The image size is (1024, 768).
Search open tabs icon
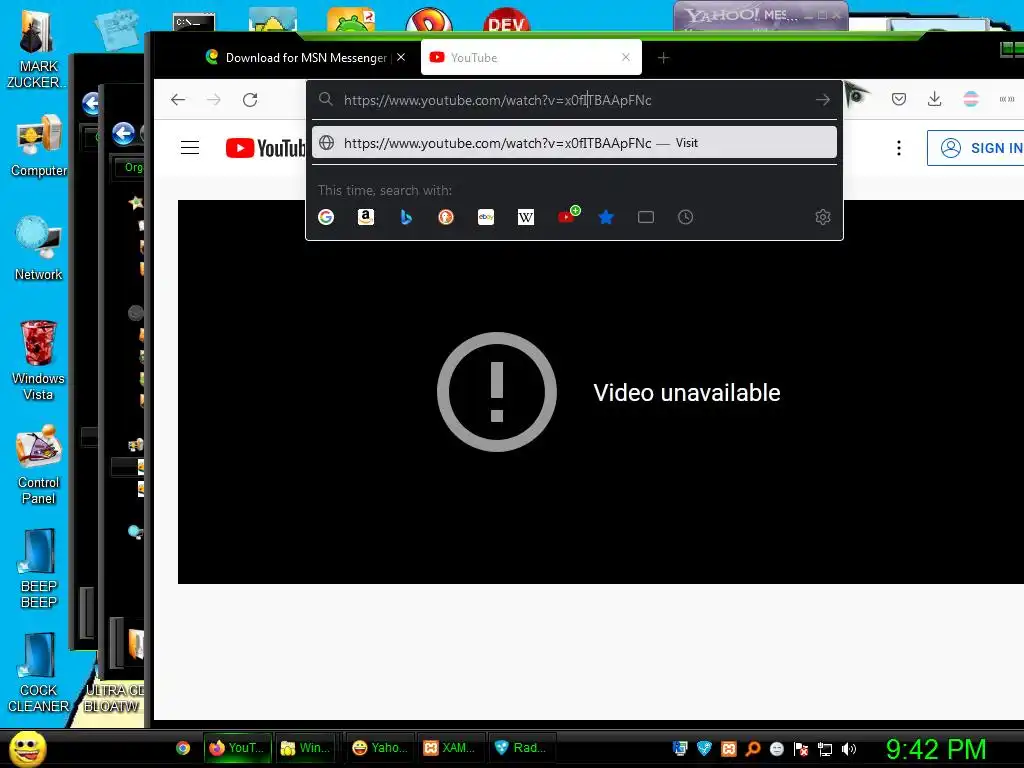point(646,217)
